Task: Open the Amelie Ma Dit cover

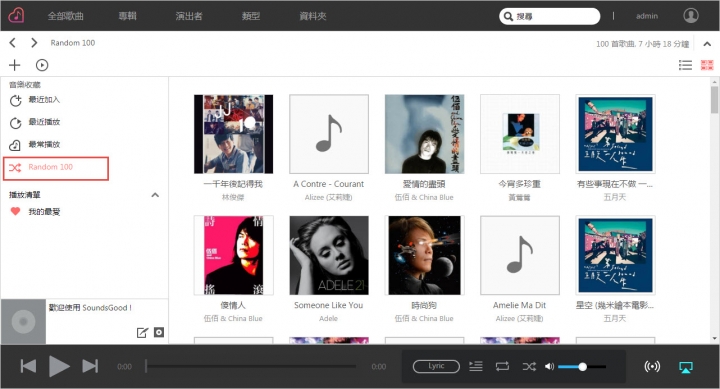Action: (520, 255)
